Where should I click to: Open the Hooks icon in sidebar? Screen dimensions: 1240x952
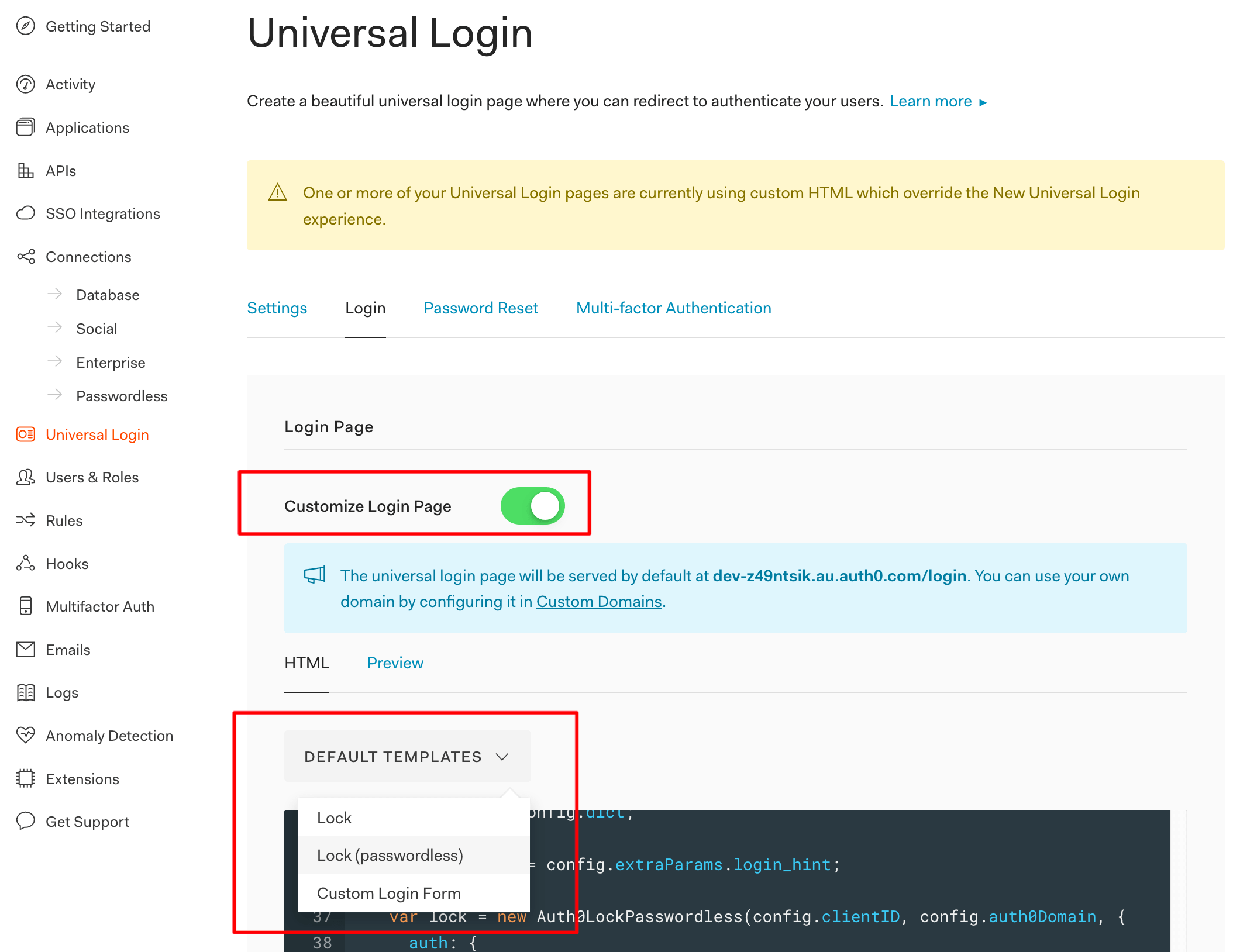click(25, 564)
